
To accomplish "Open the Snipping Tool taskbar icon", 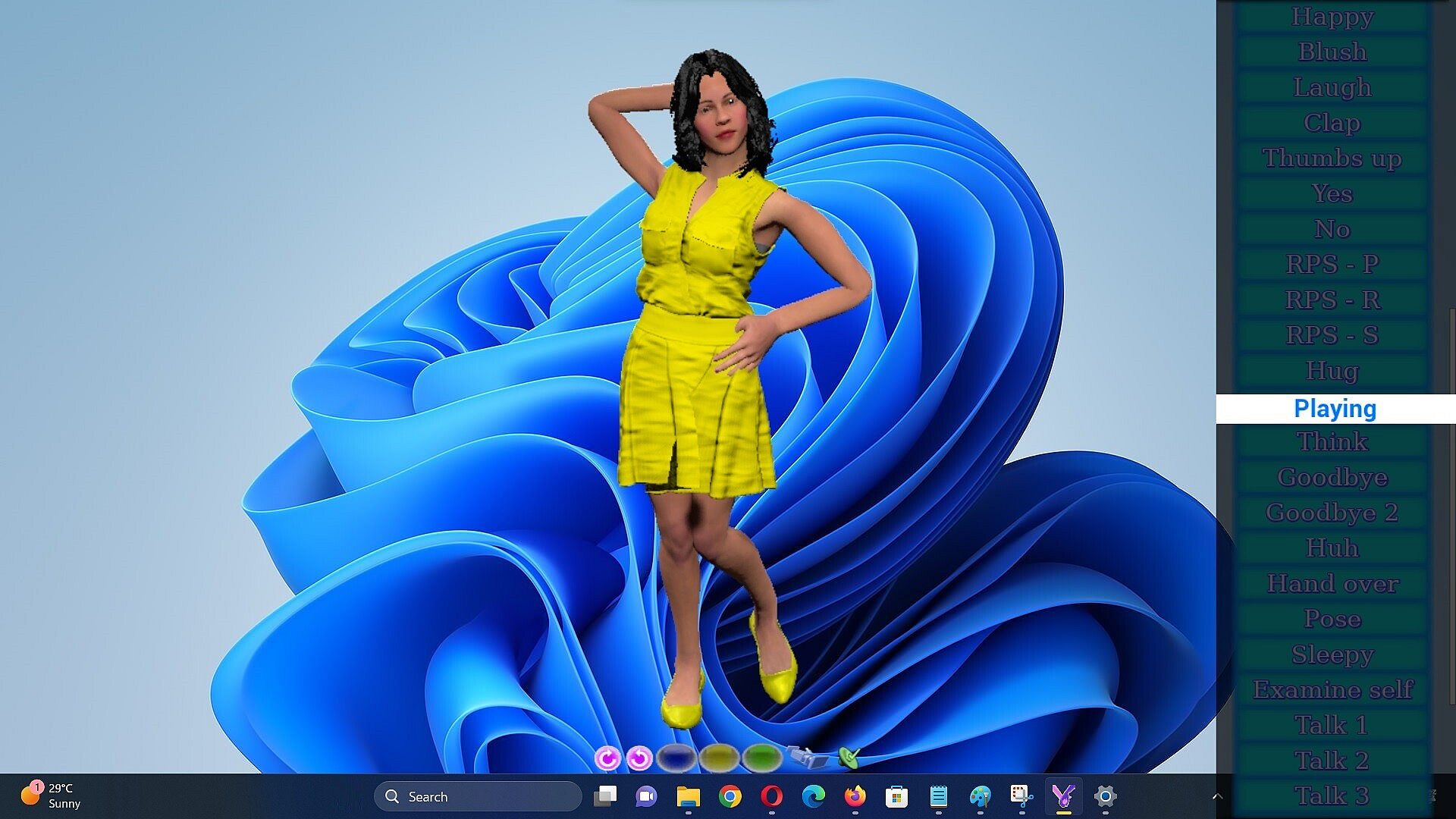I will [x=1021, y=796].
